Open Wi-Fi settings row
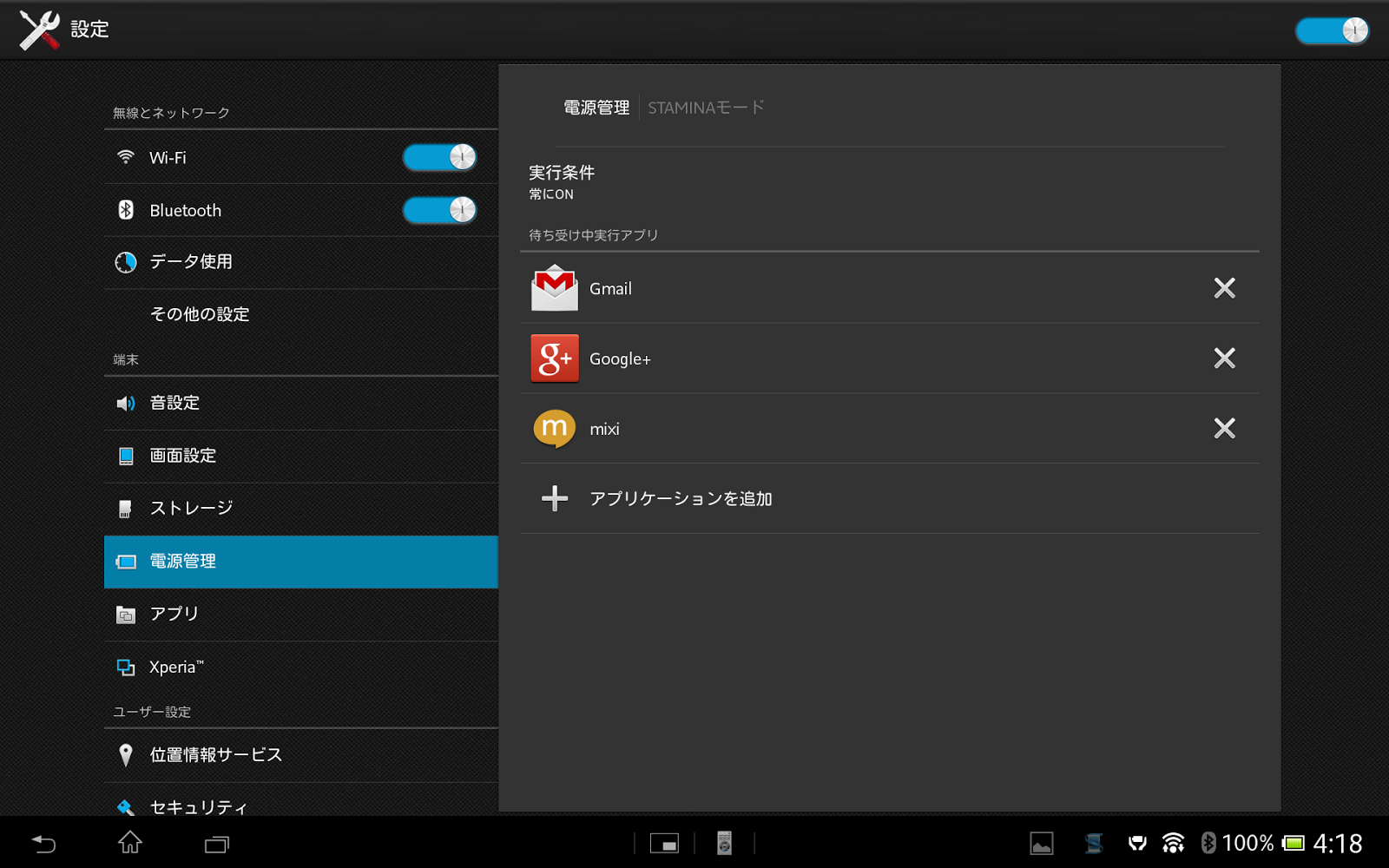This screenshot has width=1389, height=868. [x=300, y=157]
